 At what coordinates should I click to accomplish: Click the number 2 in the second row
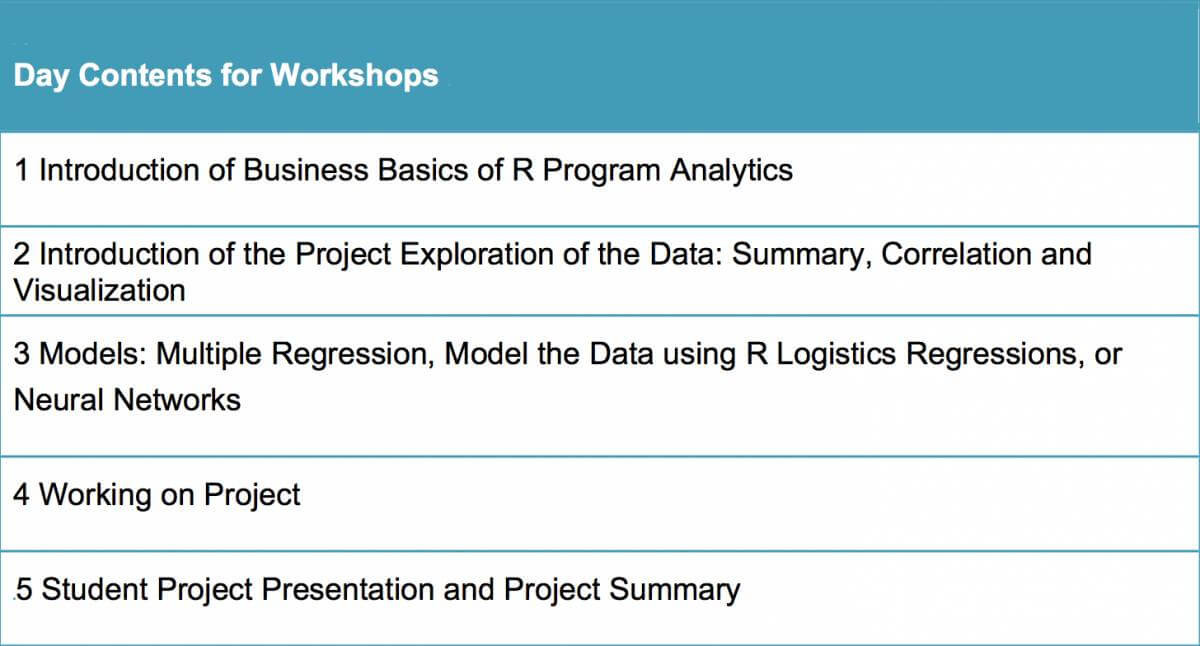22,254
